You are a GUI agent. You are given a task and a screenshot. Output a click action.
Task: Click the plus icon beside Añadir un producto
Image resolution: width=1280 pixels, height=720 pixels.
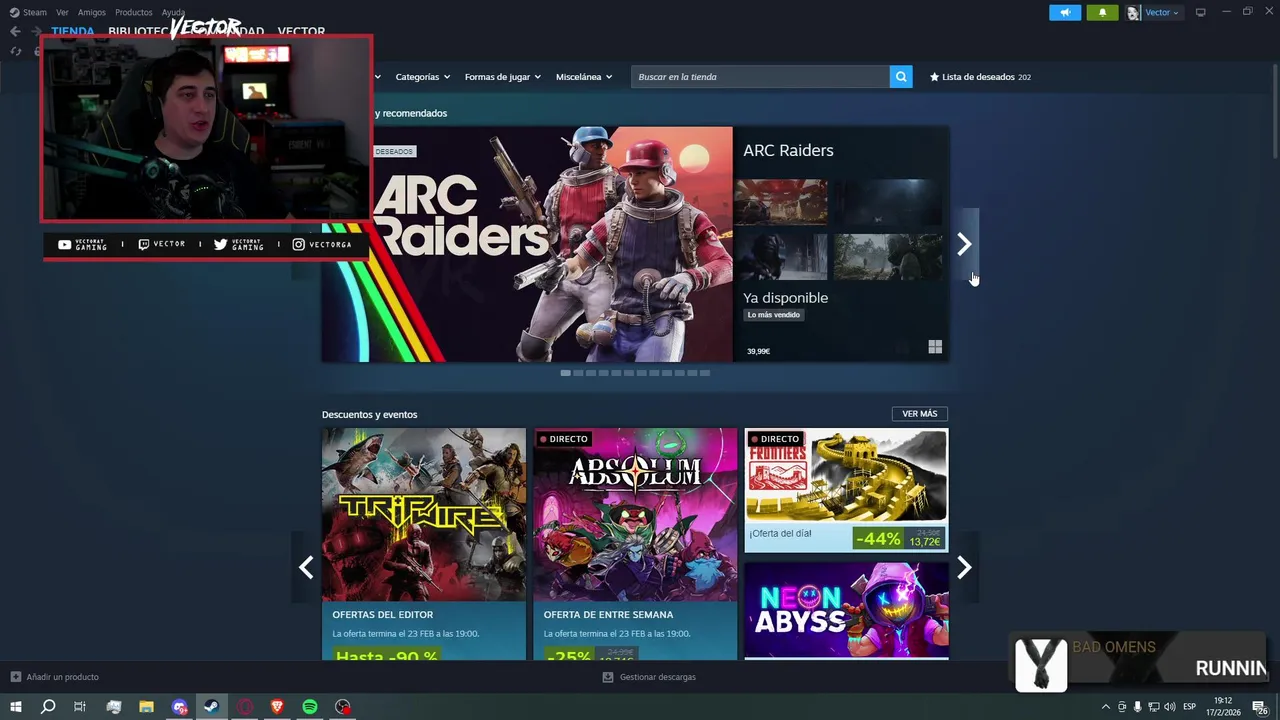pos(15,677)
